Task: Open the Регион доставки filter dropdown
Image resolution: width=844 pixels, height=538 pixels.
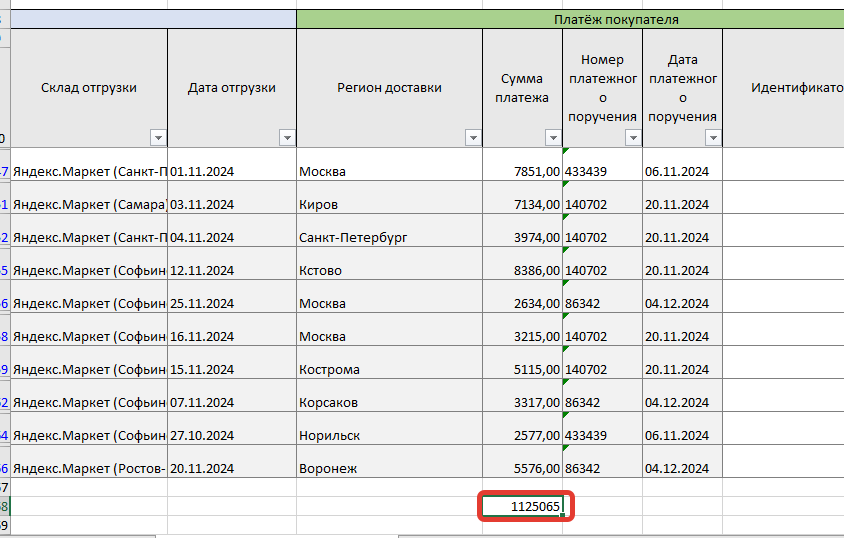Action: click(473, 138)
